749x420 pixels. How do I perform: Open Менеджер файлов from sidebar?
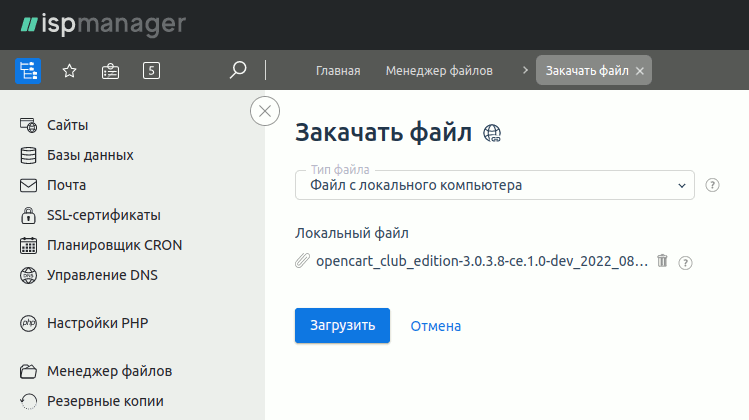[x=109, y=371]
